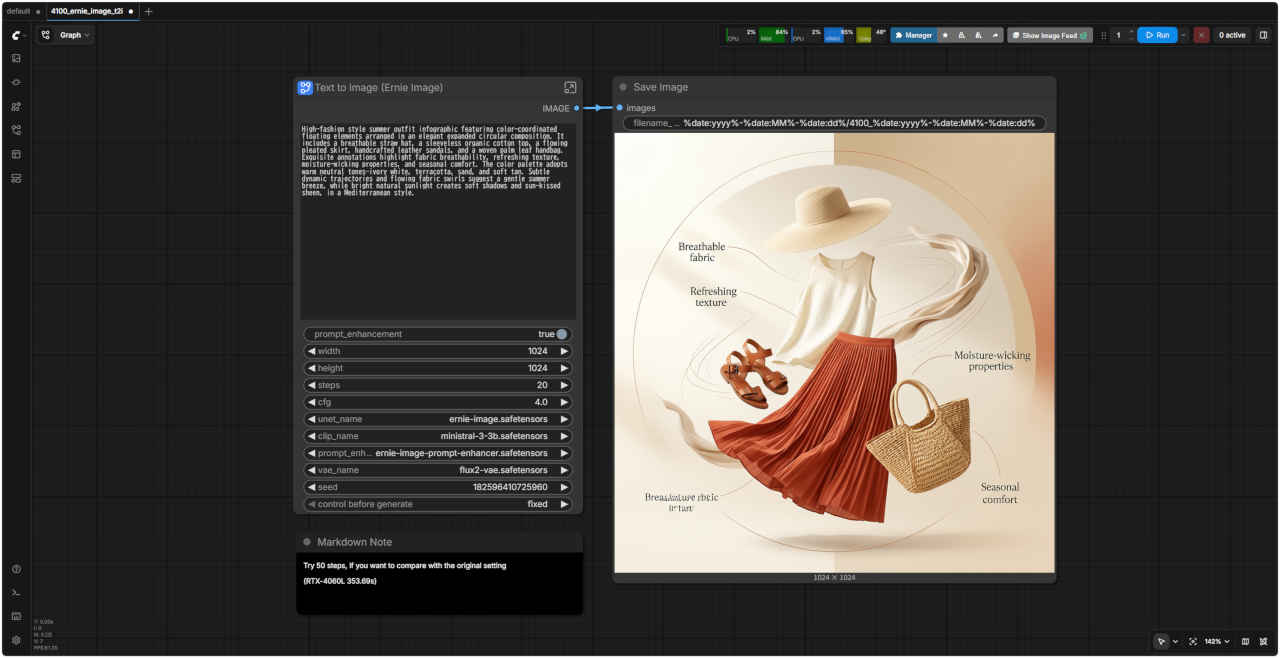Click the share arrow icon in toolbar
Viewport: 1280px width, 658px height.
[x=995, y=35]
